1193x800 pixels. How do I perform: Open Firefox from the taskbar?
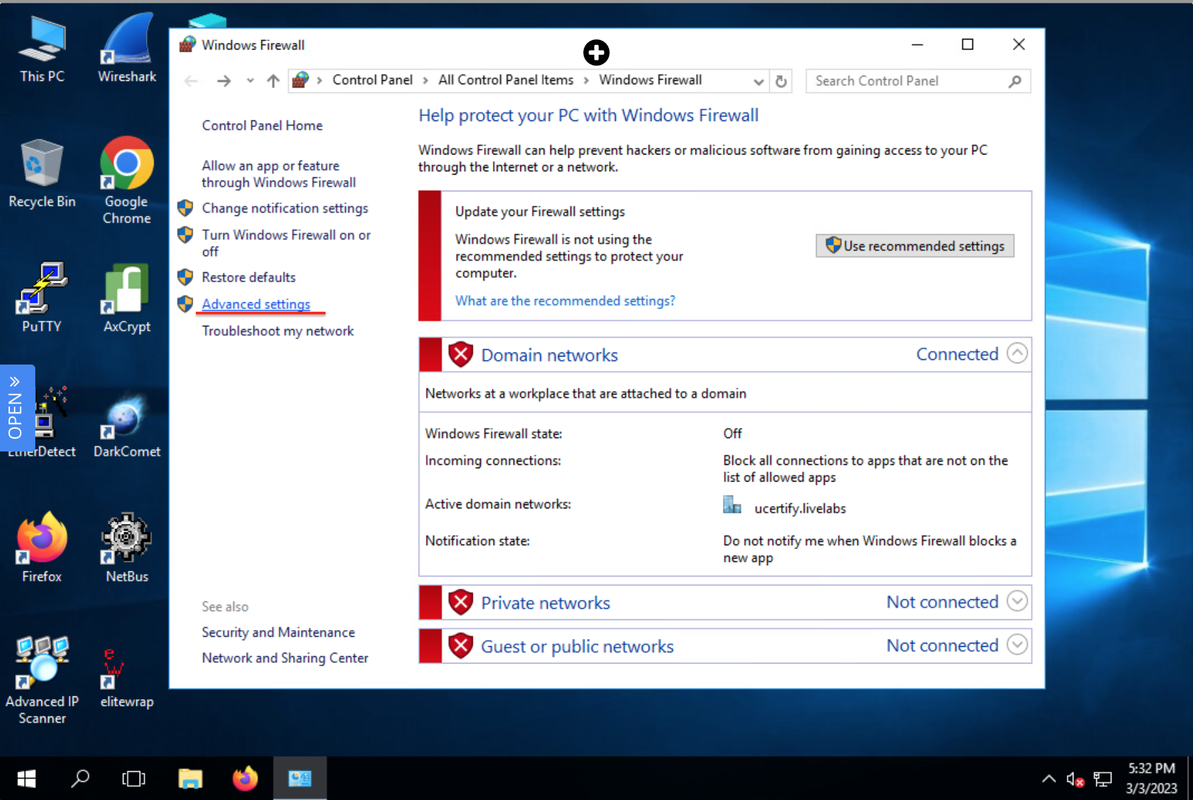pos(245,778)
